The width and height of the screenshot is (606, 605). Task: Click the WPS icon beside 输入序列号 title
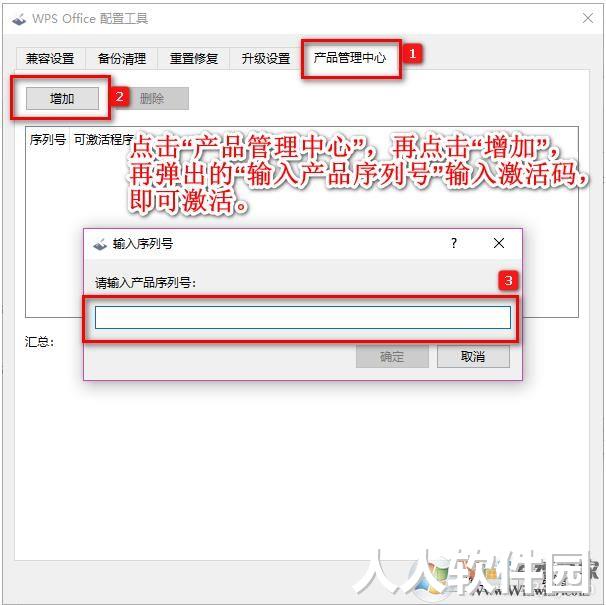coord(100,244)
